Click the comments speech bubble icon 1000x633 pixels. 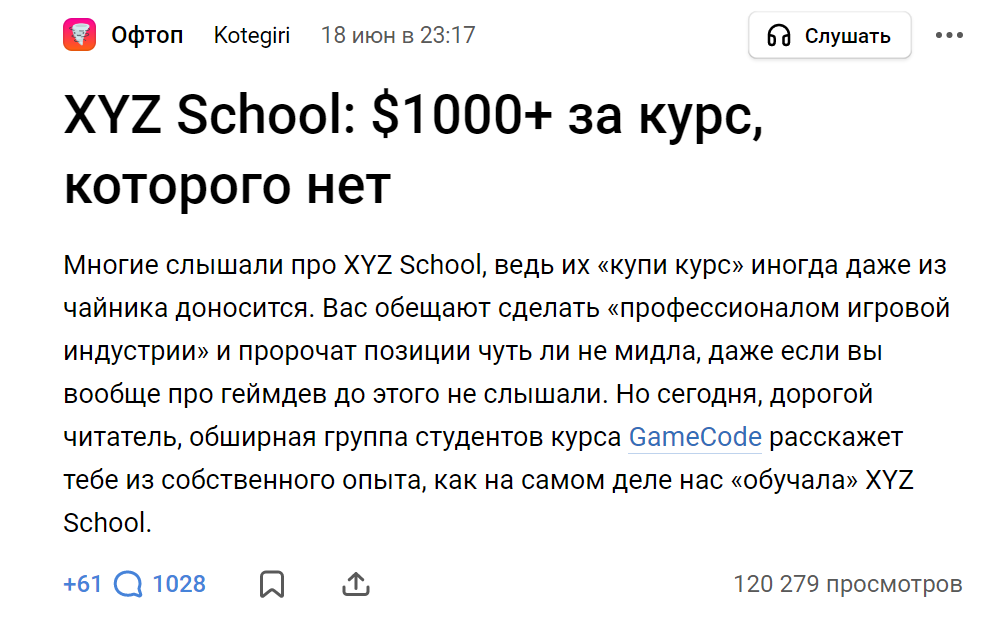tap(128, 584)
